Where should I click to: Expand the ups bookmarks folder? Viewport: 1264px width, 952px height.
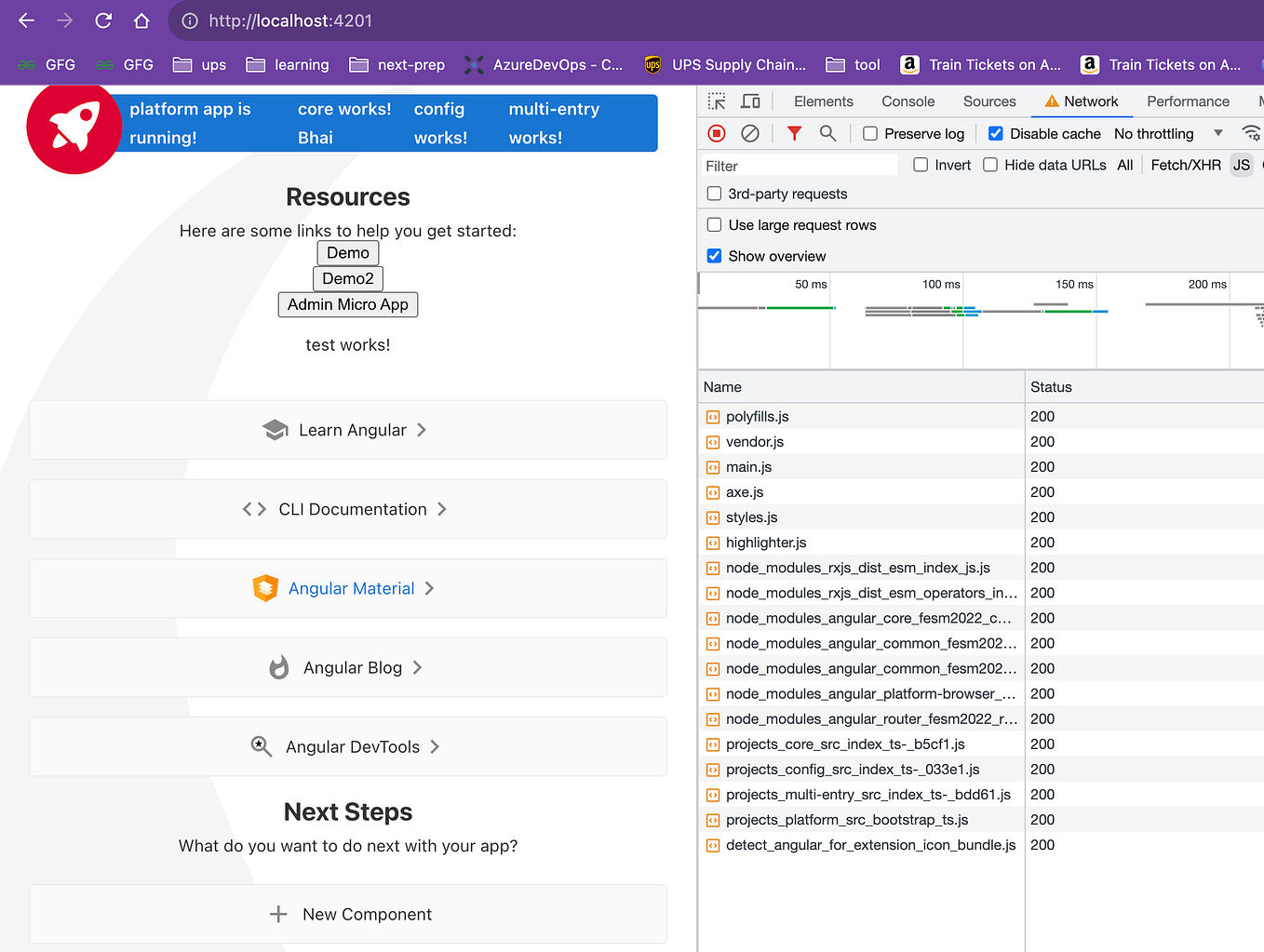(198, 64)
